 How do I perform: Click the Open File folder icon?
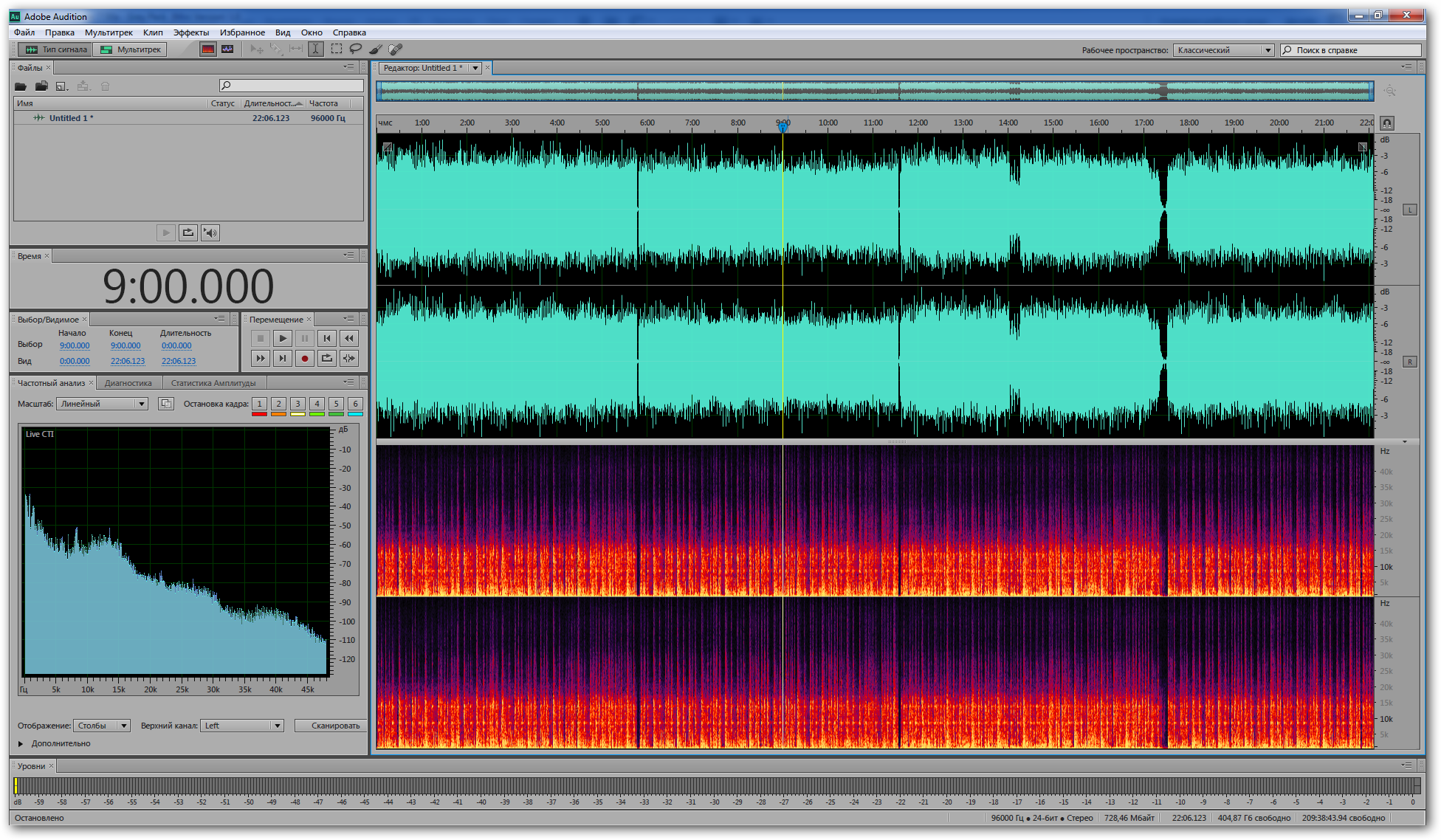[x=21, y=86]
